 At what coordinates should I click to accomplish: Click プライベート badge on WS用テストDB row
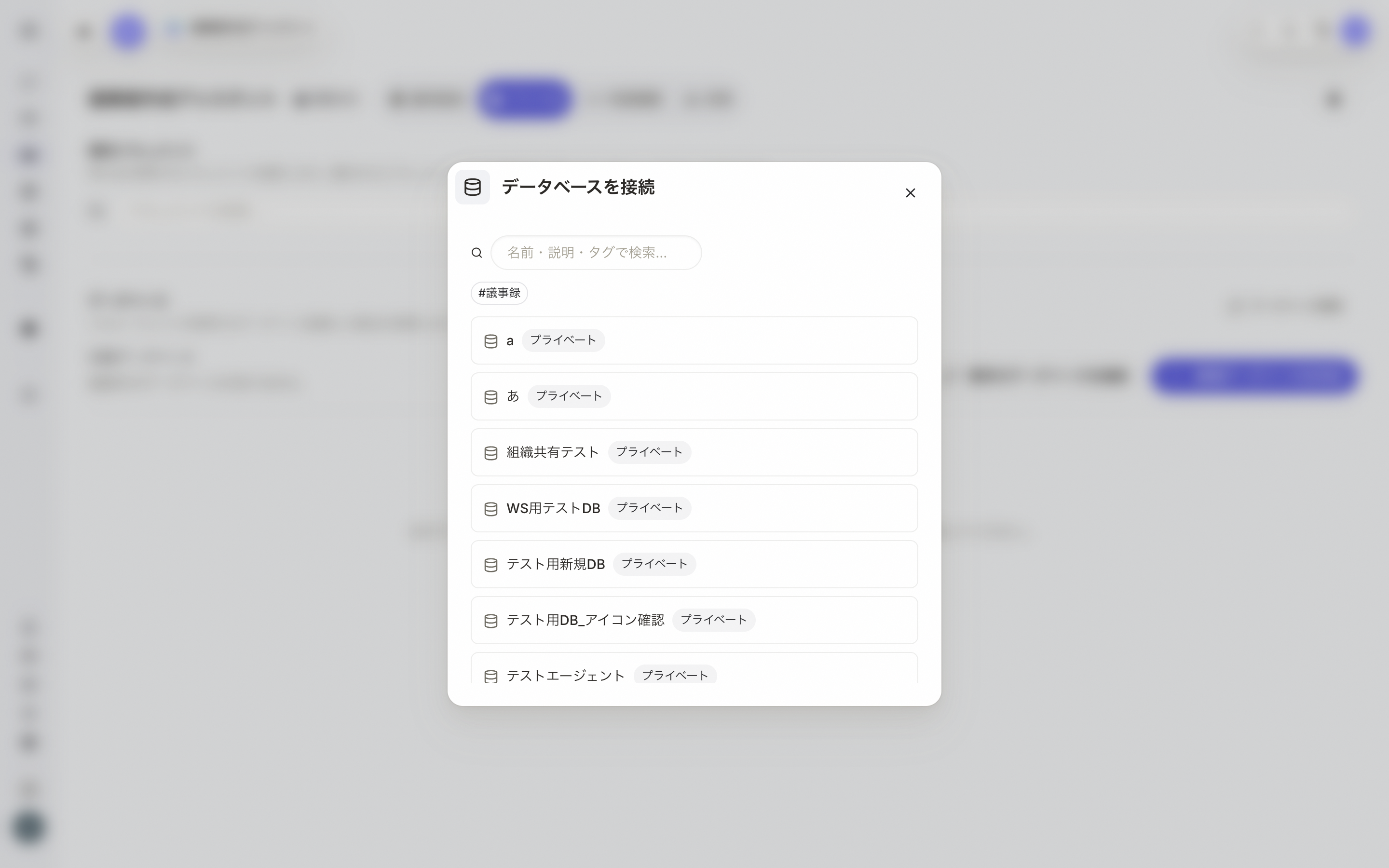[x=649, y=508]
